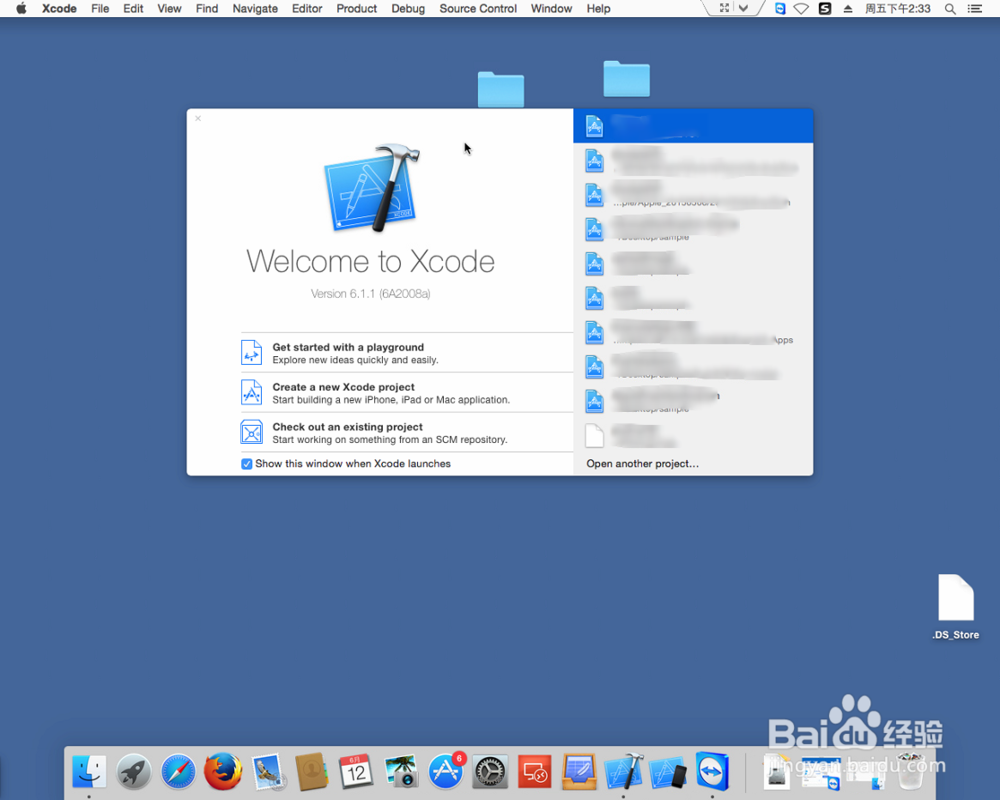
Task: Launch Safari from the Dock
Action: tap(178, 771)
